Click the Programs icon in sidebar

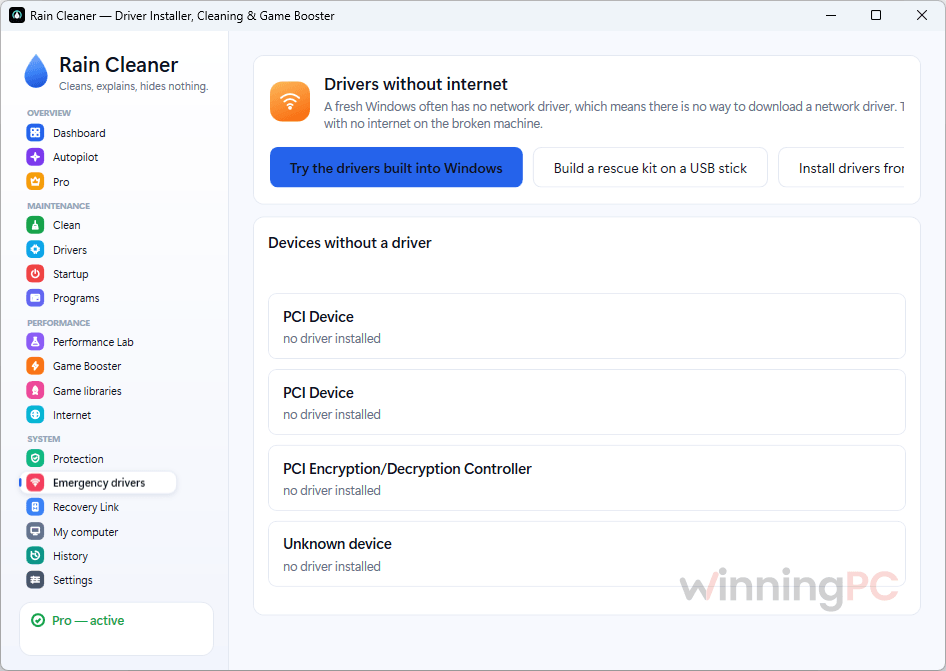35,297
